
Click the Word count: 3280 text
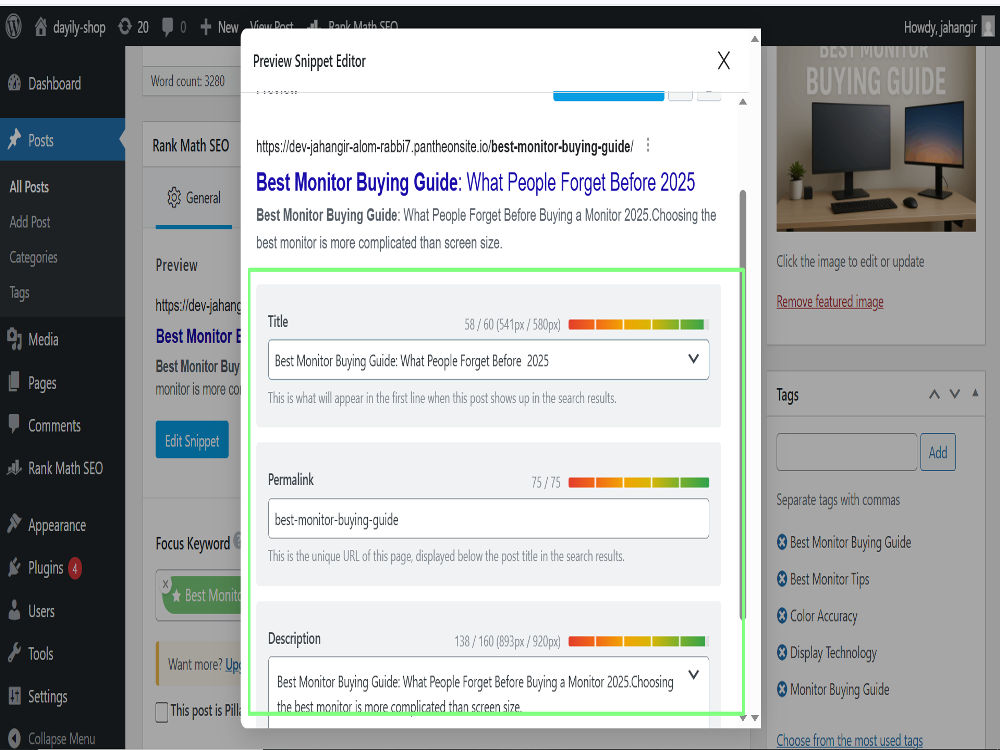188,81
